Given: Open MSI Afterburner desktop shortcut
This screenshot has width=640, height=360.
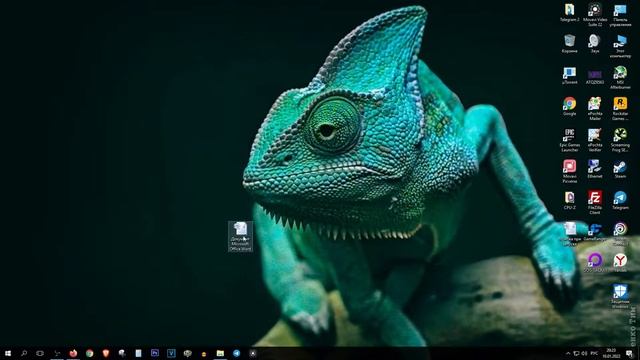Looking at the screenshot, I should [x=620, y=78].
